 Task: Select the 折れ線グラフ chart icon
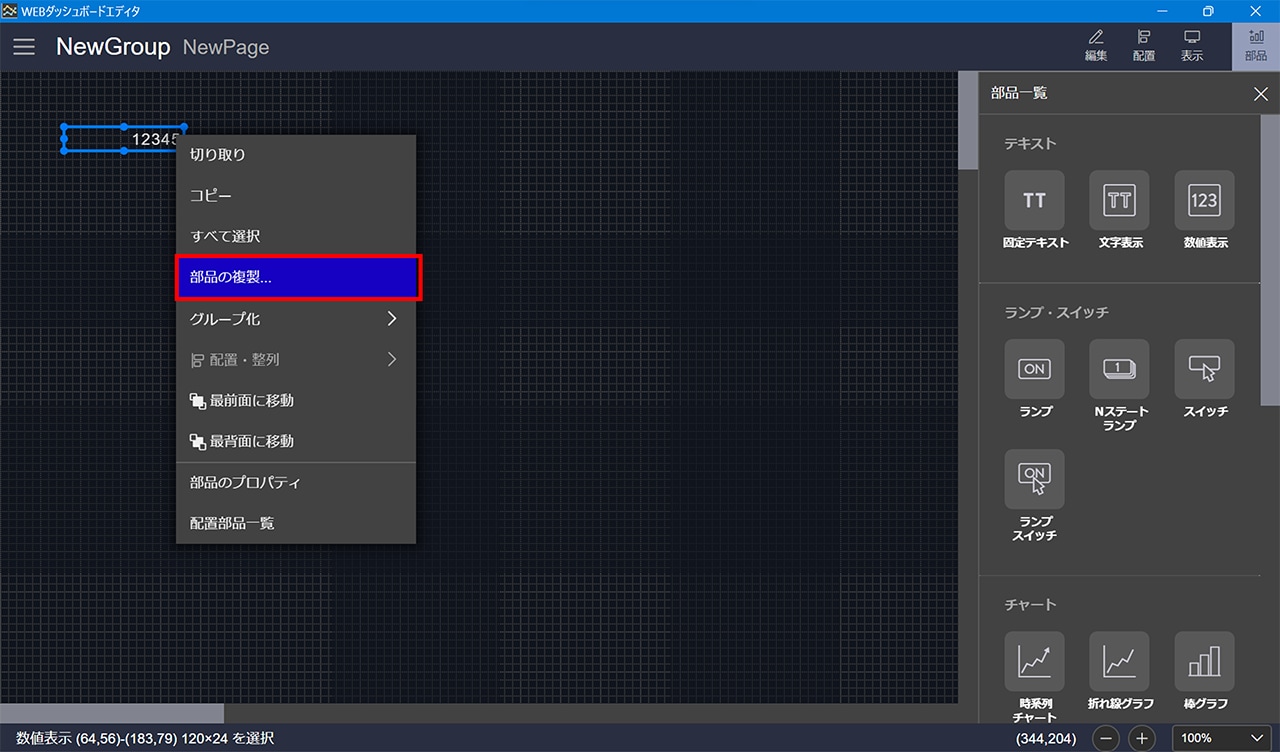1119,662
